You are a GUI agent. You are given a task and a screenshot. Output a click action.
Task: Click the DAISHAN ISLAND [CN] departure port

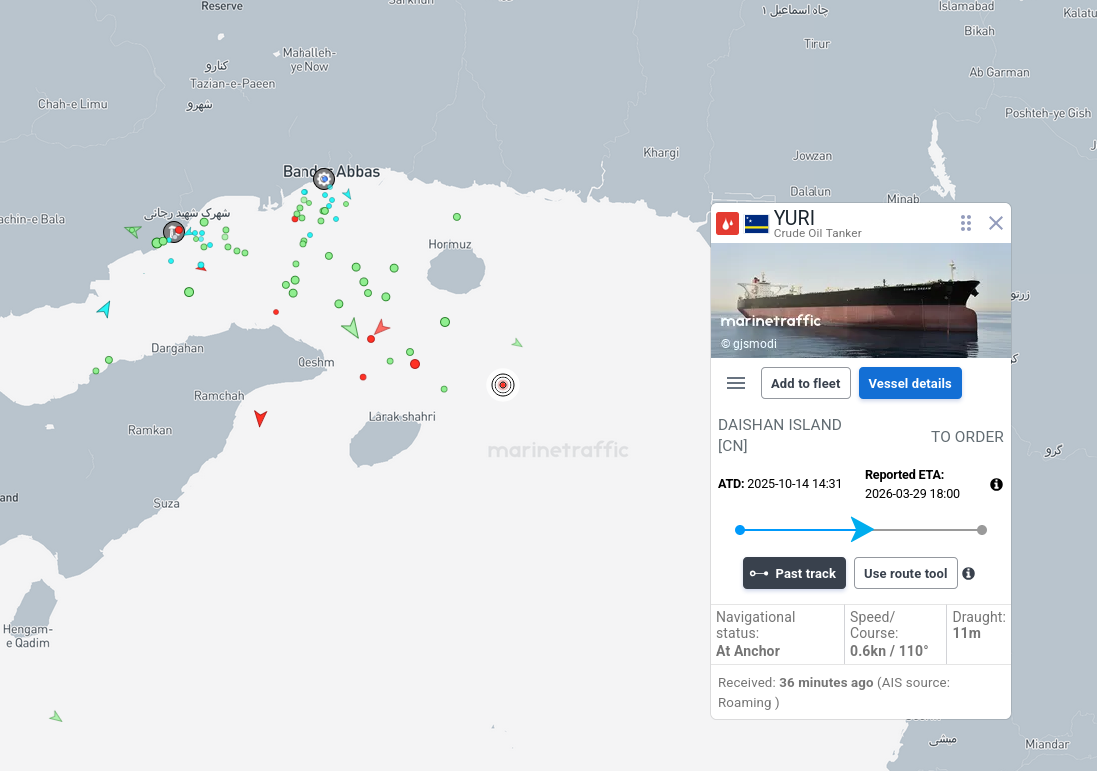779,434
